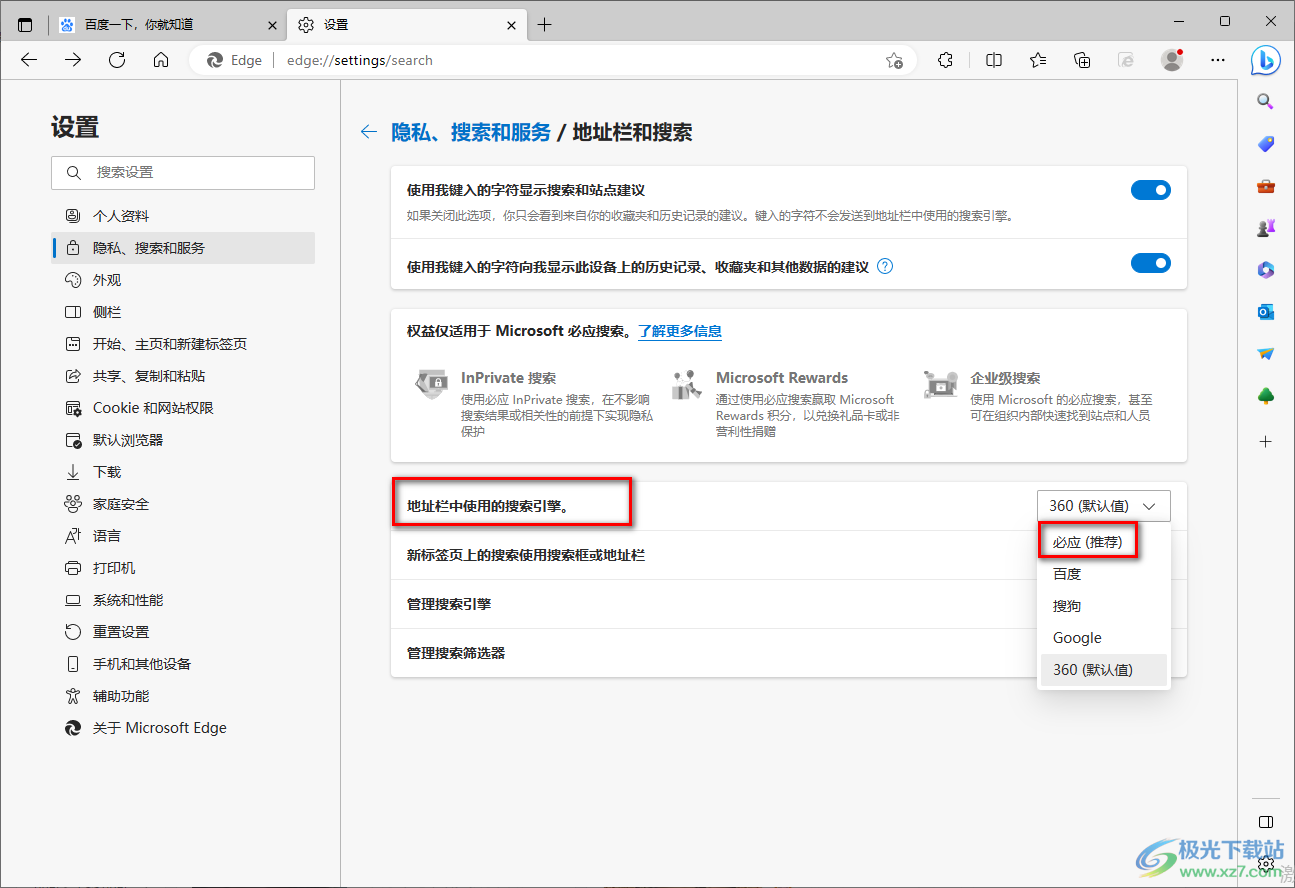Open the Extensions puzzle icon
Viewport: 1295px width, 888px height.
point(945,60)
